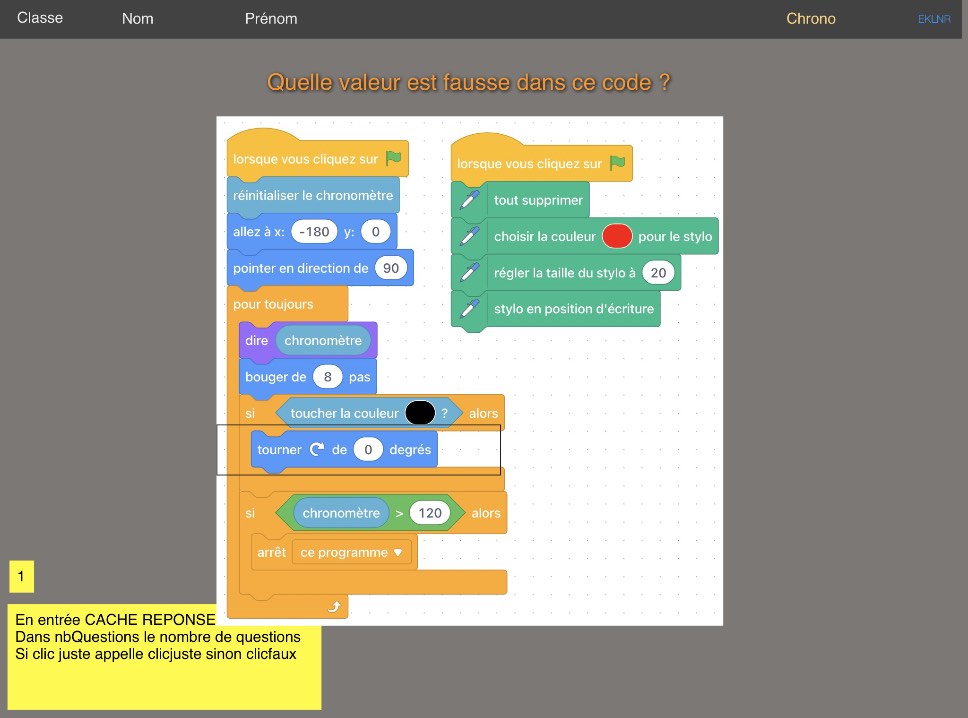Open the 'ce programme' dropdown arrow
Viewport: 968px width, 718px height.
[398, 553]
